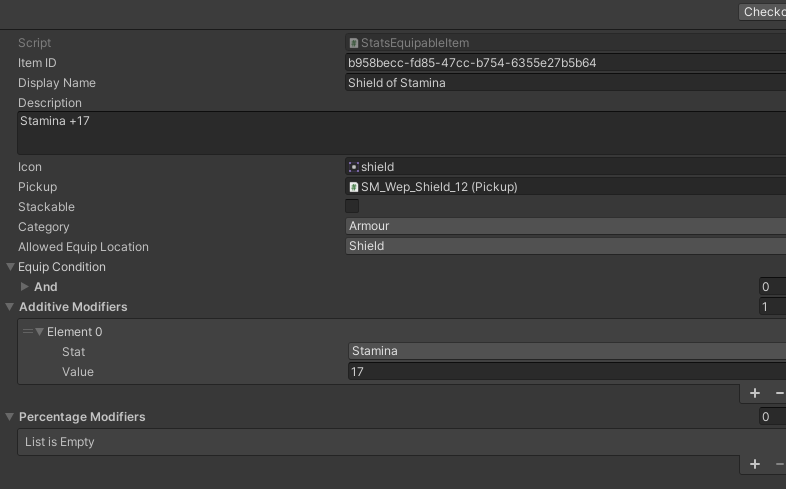This screenshot has height=489, width=803.
Task: Click the Stat label under Element 0
Action: click(73, 352)
